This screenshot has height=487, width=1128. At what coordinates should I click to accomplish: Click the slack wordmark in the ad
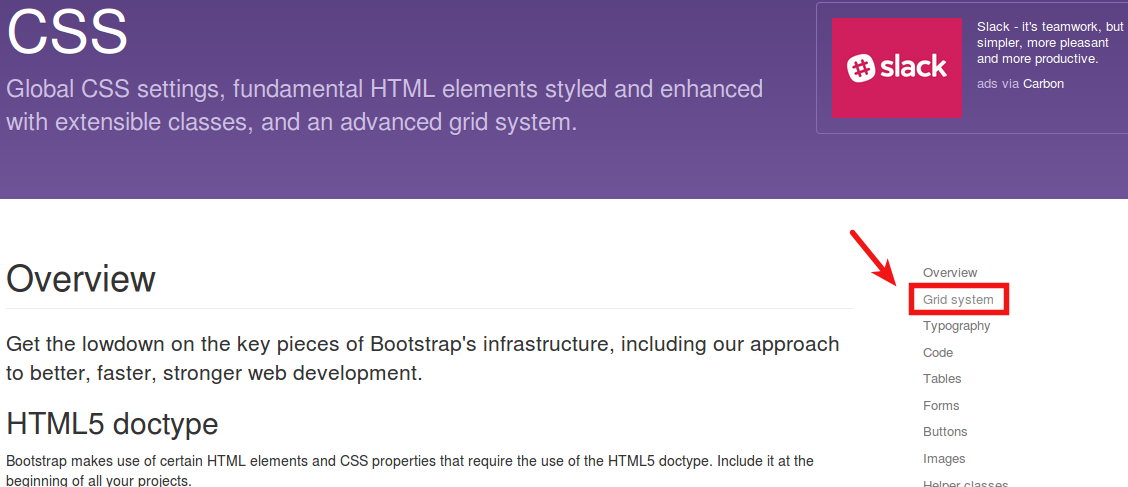[912, 67]
